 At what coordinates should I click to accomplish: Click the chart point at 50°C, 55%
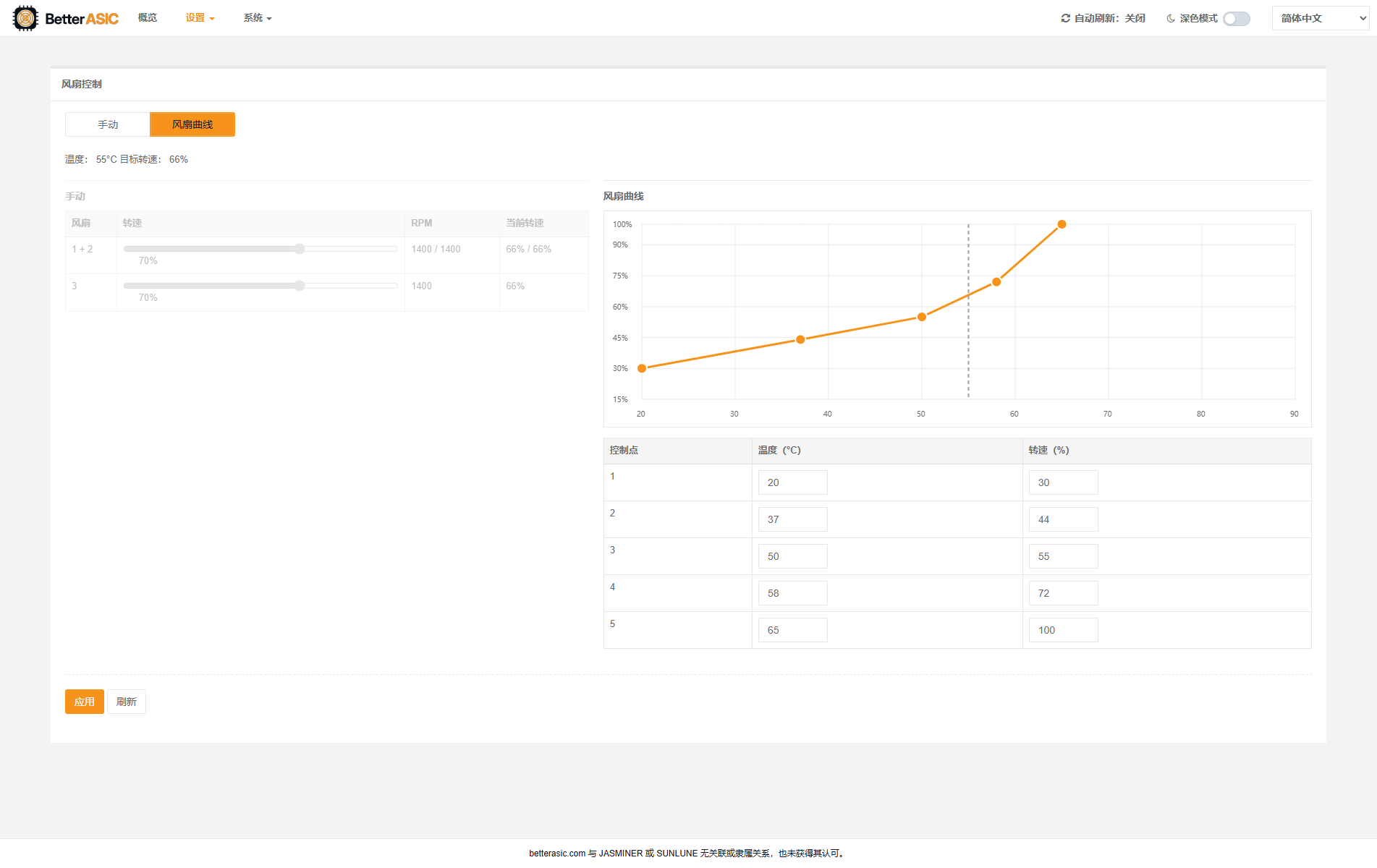tap(922, 317)
